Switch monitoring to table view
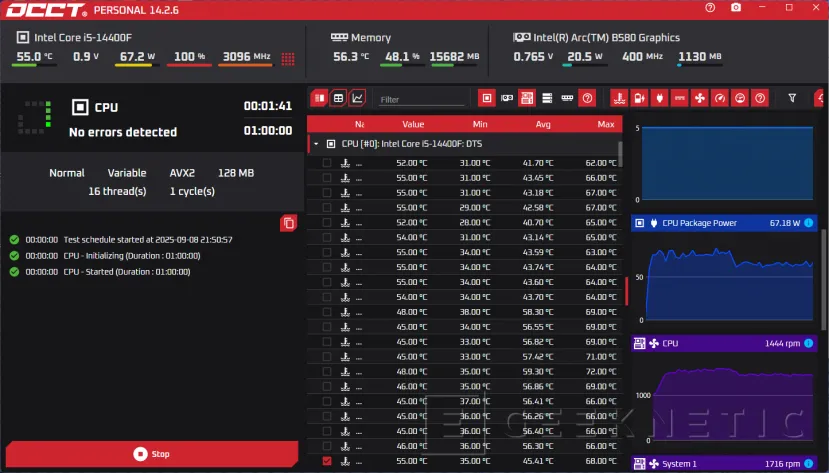Viewport: 829px width, 473px height. tap(339, 98)
